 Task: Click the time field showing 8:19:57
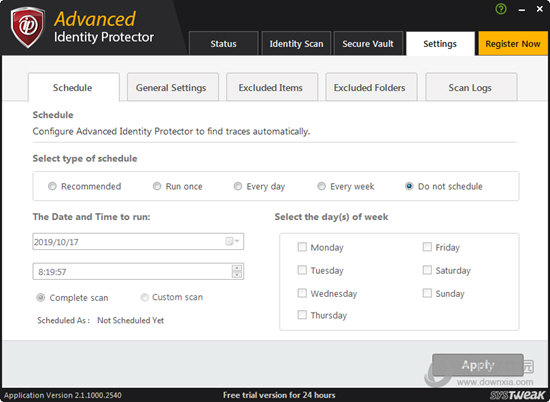[x=138, y=272]
